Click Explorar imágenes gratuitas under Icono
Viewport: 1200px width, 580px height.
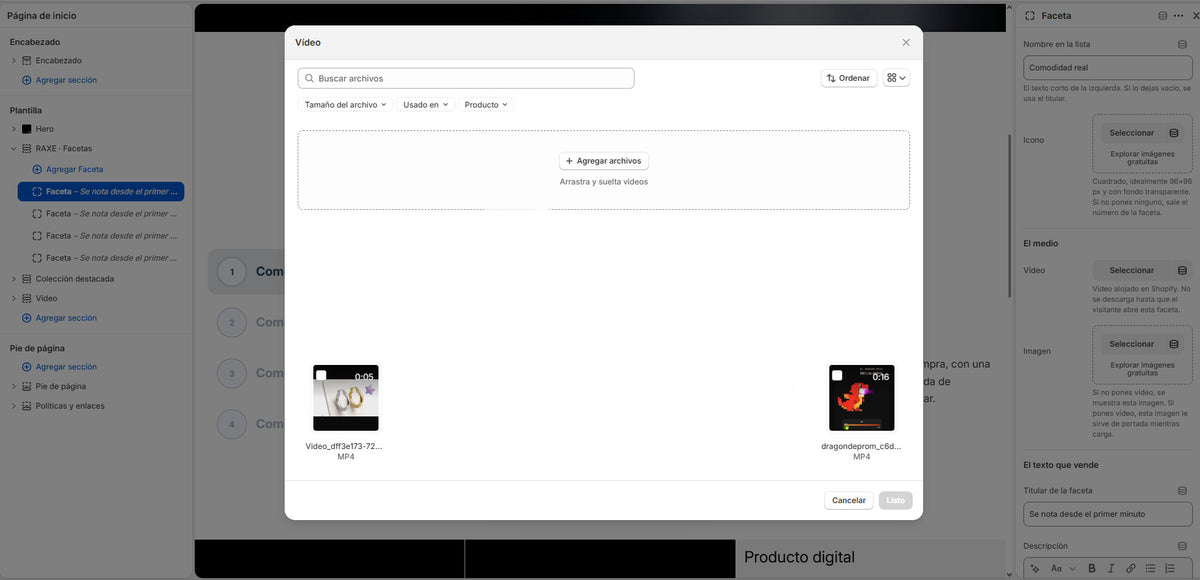[x=1142, y=158]
